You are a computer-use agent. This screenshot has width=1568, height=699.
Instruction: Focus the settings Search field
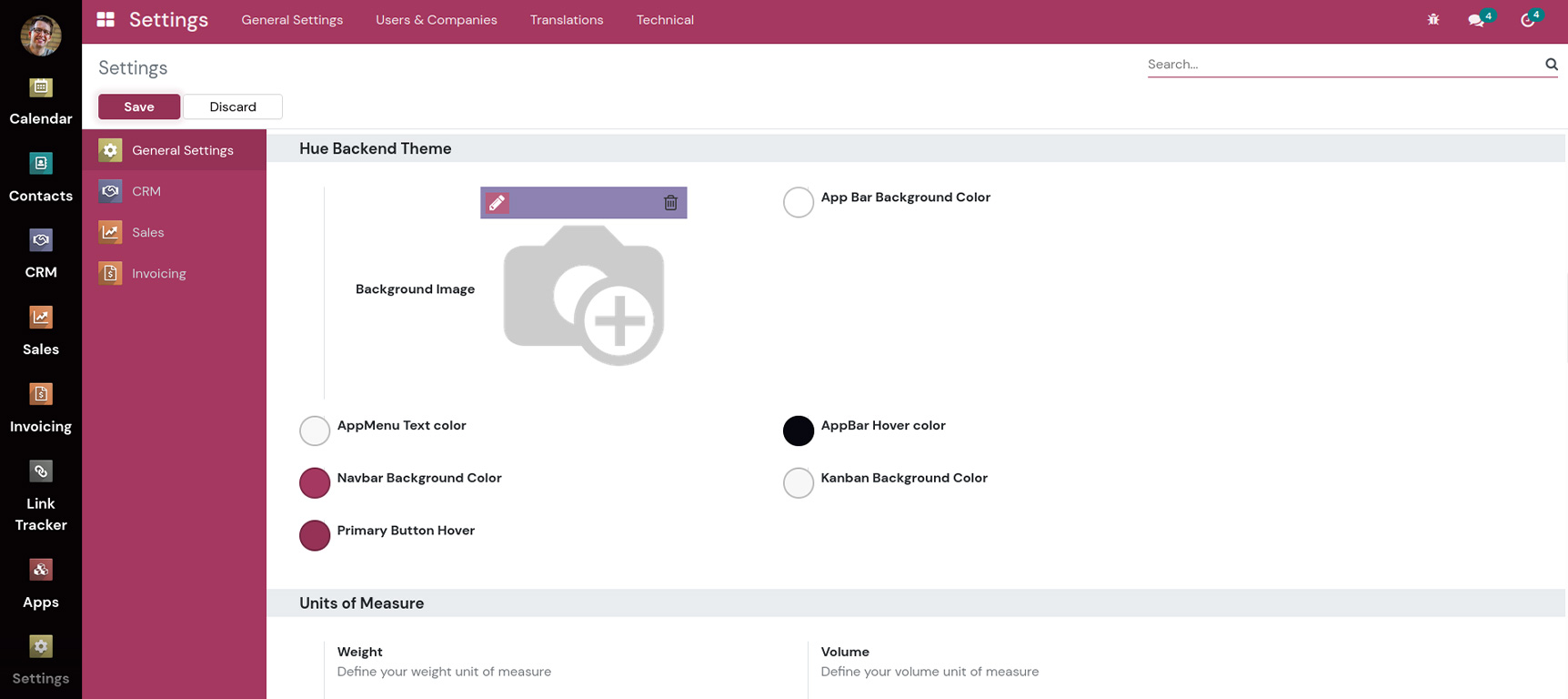pos(1342,65)
